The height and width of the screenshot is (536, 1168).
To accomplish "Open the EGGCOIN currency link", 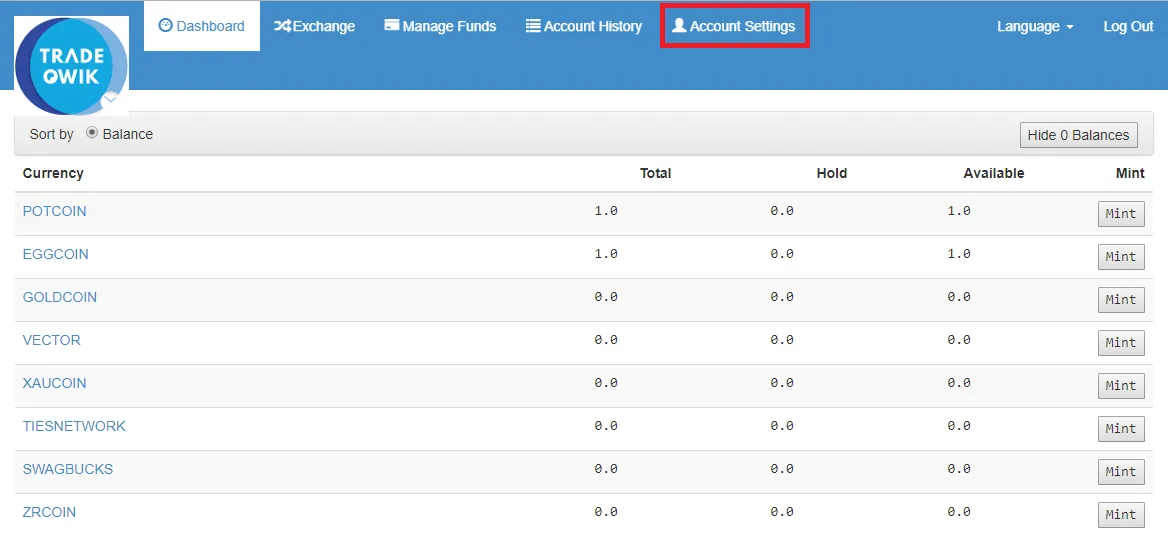I will (56, 255).
